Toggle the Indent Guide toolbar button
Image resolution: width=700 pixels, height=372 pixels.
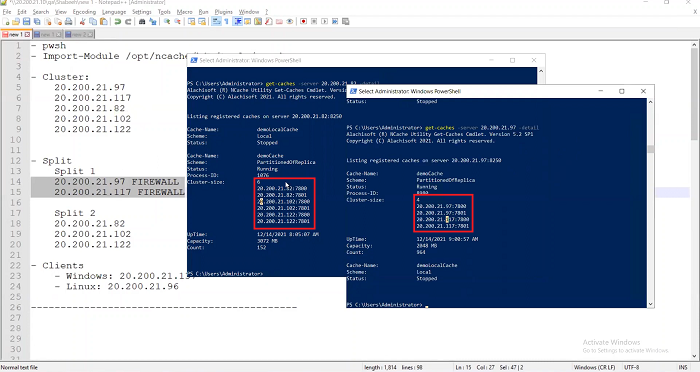(238, 21)
